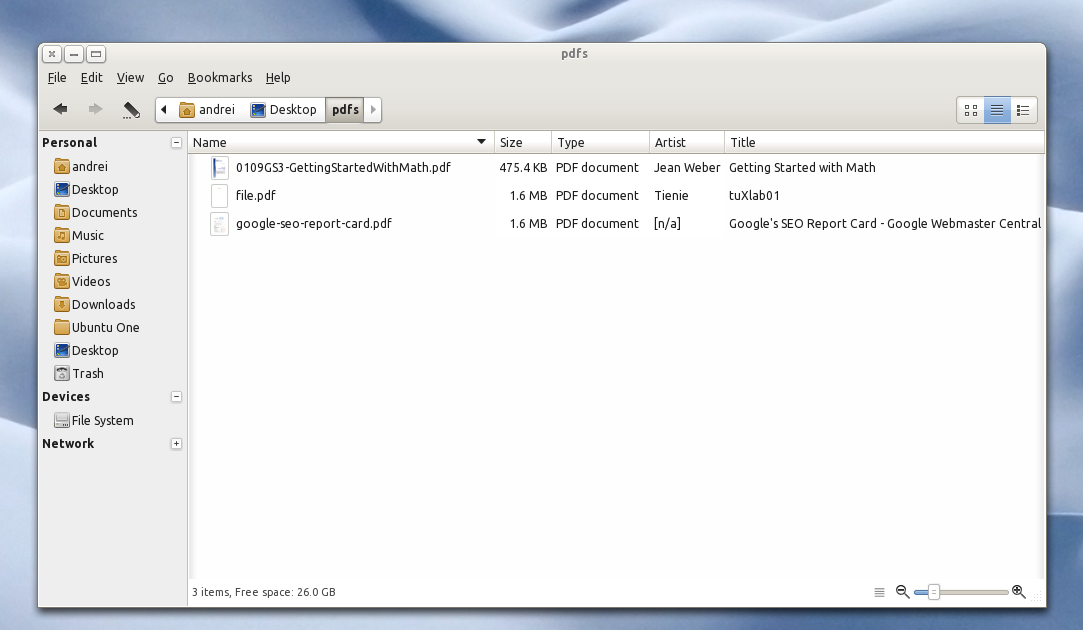
Task: Expand the Network section
Action: [177, 443]
